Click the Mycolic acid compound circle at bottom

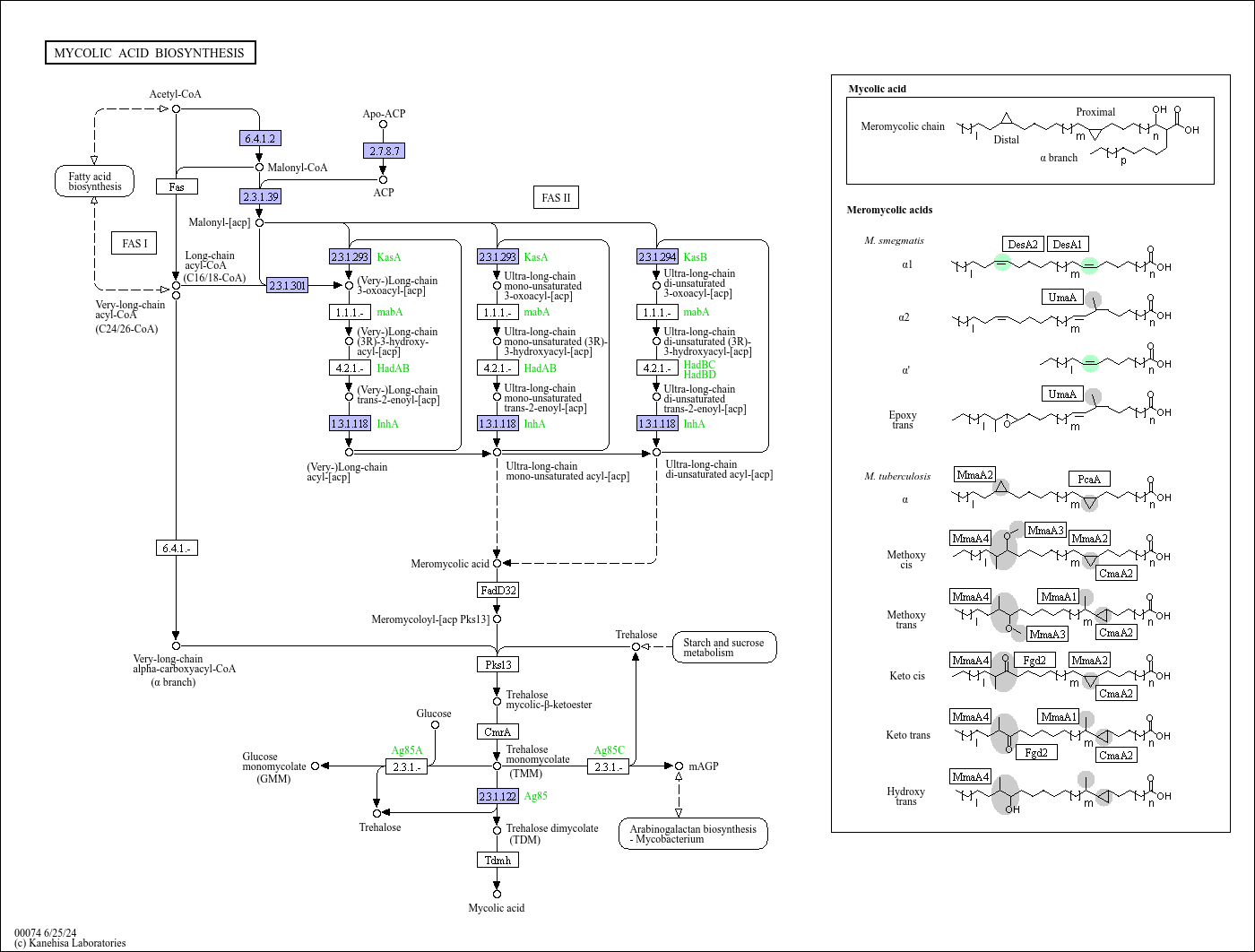point(497,894)
